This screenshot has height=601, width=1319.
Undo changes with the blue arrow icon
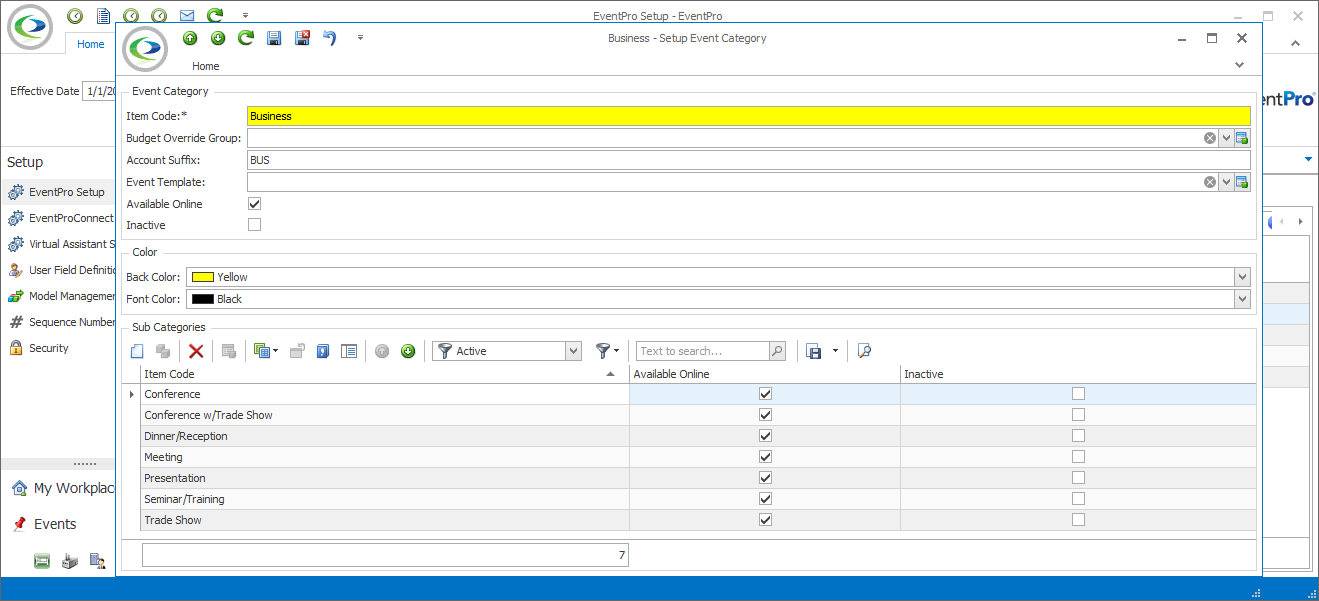pos(329,38)
